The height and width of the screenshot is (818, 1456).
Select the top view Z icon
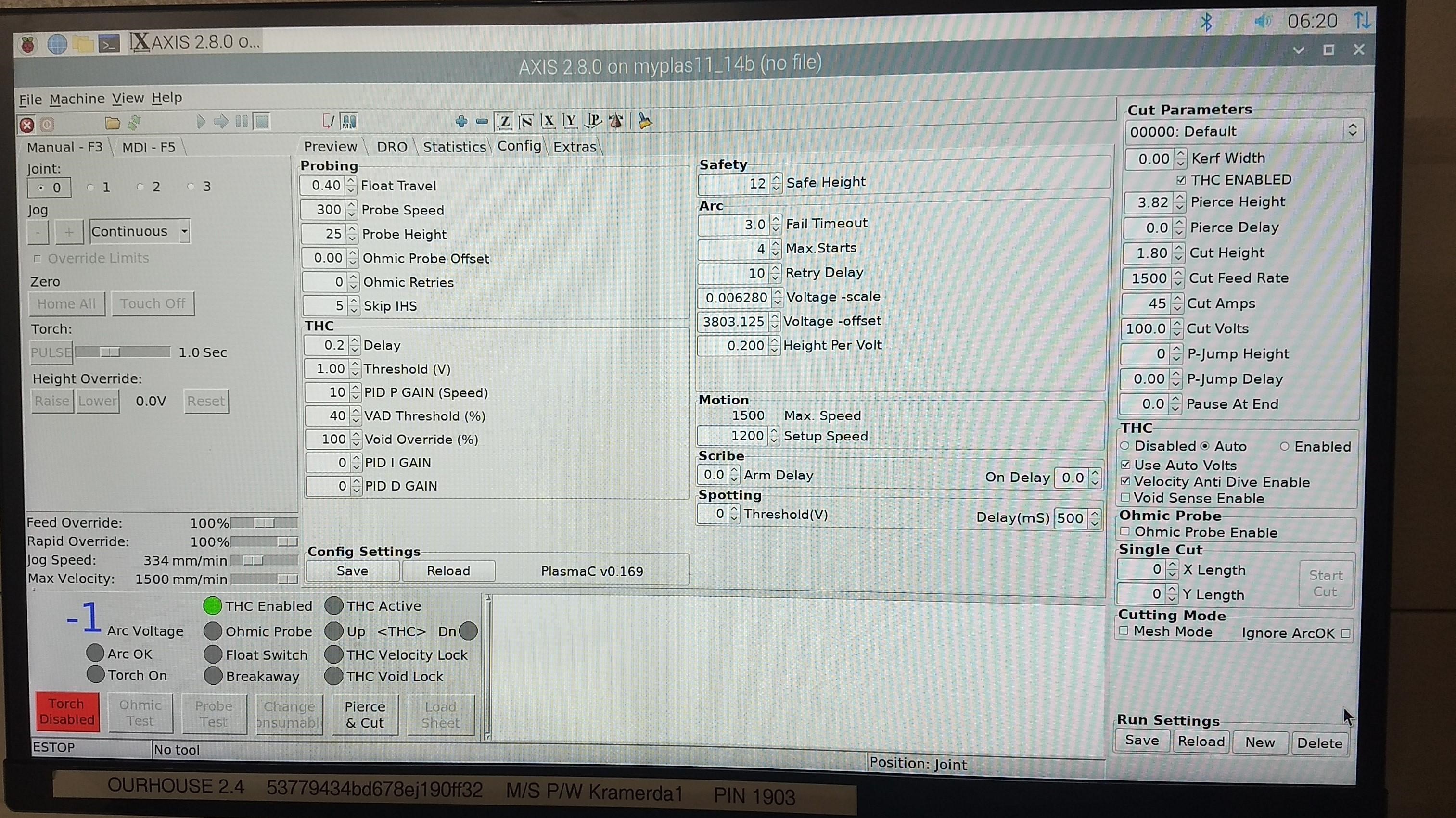pyautogui.click(x=504, y=121)
